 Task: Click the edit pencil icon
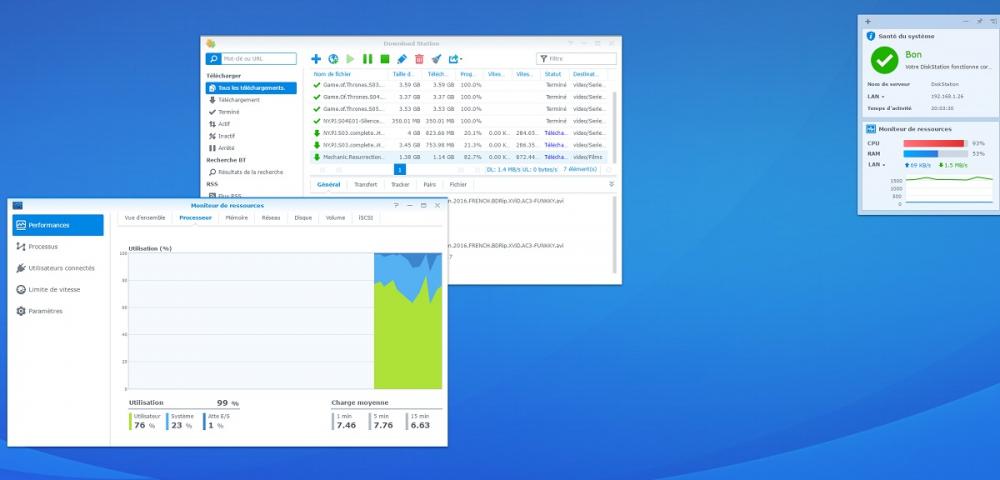[x=402, y=59]
